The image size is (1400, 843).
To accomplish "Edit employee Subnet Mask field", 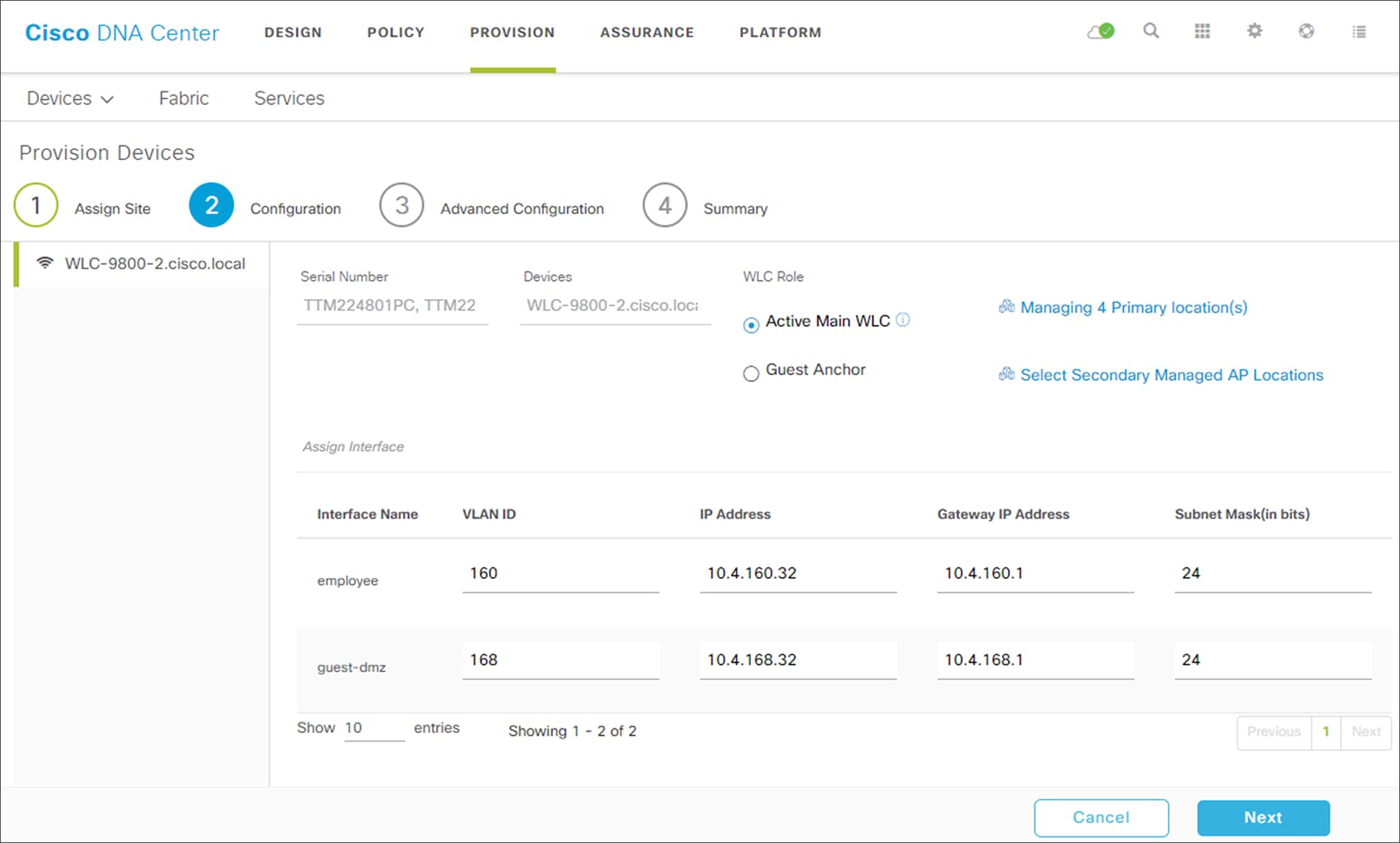I will click(x=1273, y=574).
